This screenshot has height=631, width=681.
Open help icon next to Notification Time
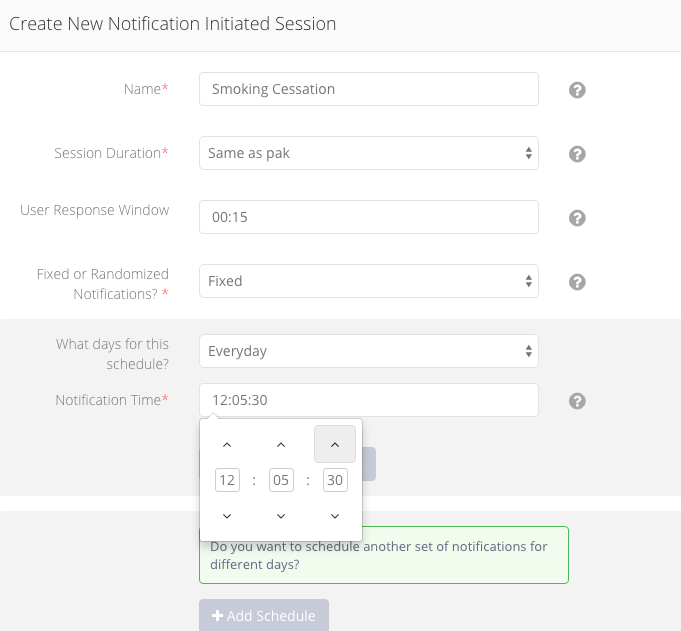(577, 401)
